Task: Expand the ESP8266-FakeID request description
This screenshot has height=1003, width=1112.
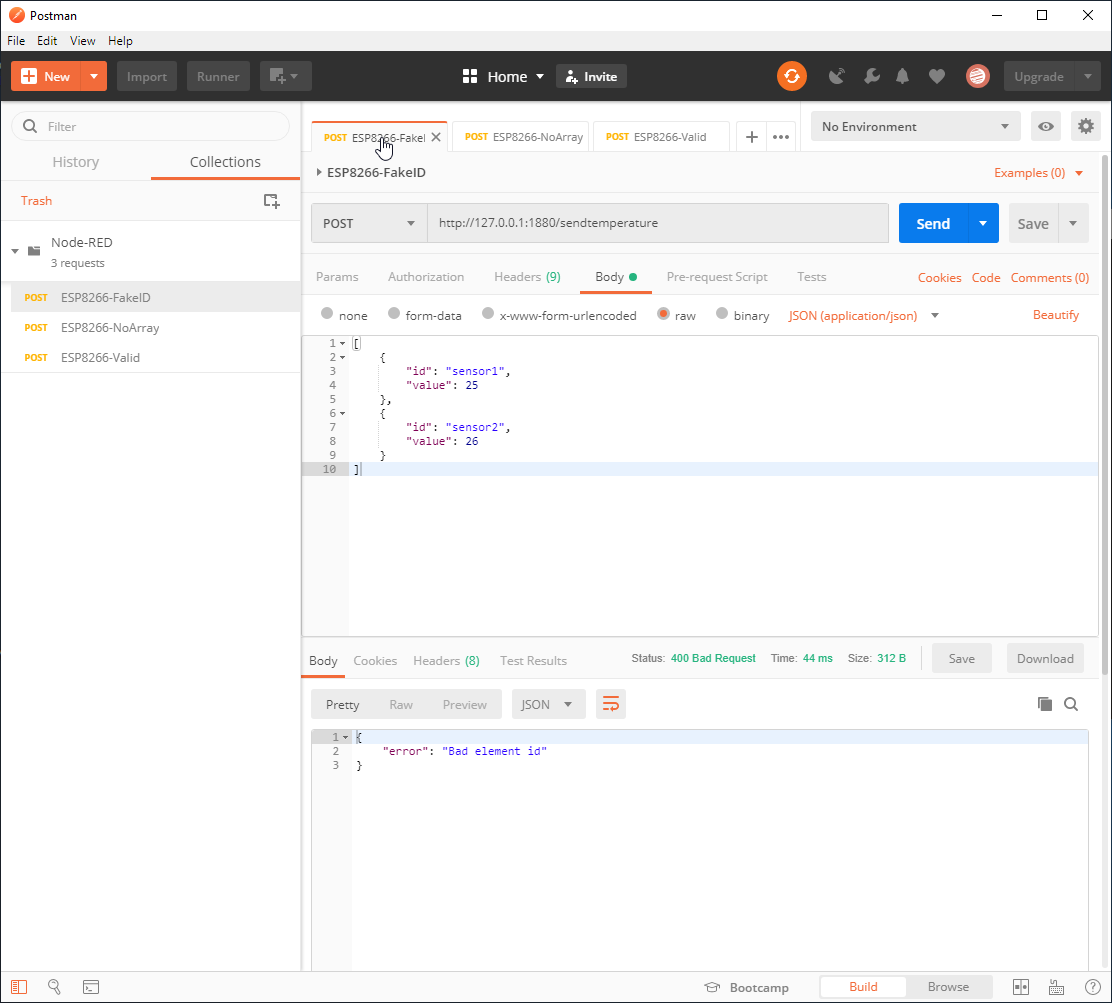Action: [319, 172]
